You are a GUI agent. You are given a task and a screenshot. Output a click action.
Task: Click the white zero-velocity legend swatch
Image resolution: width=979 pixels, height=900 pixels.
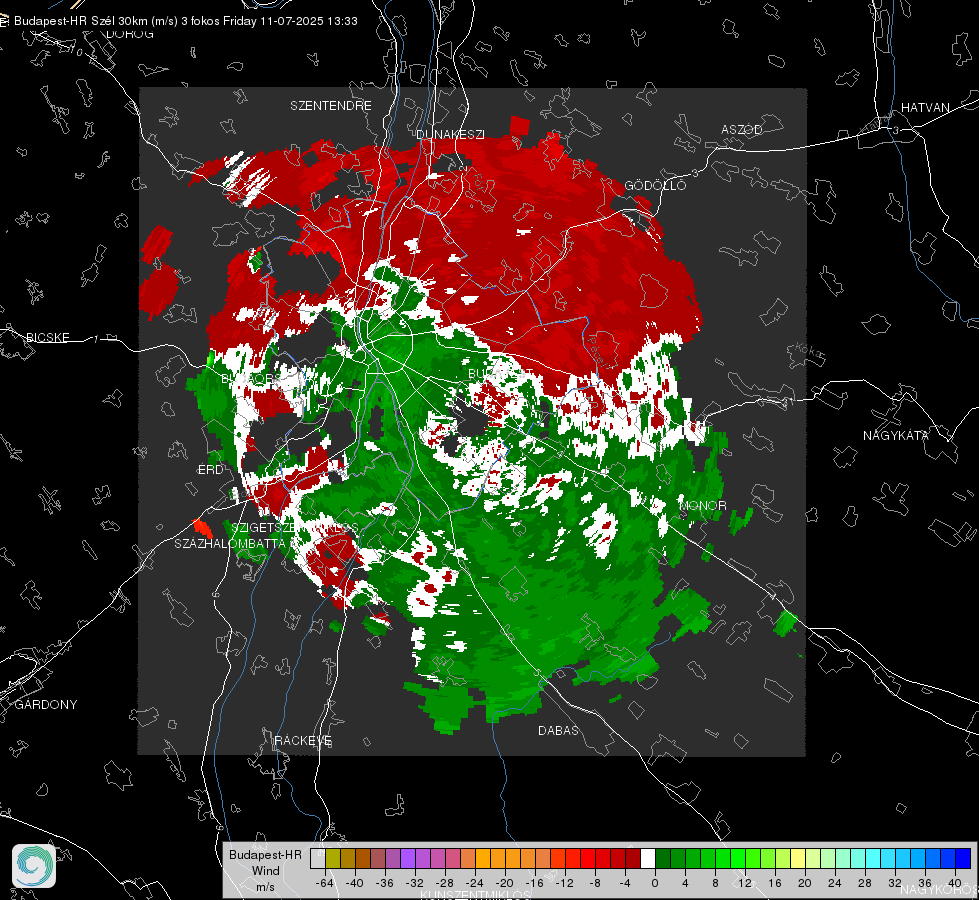click(647, 859)
